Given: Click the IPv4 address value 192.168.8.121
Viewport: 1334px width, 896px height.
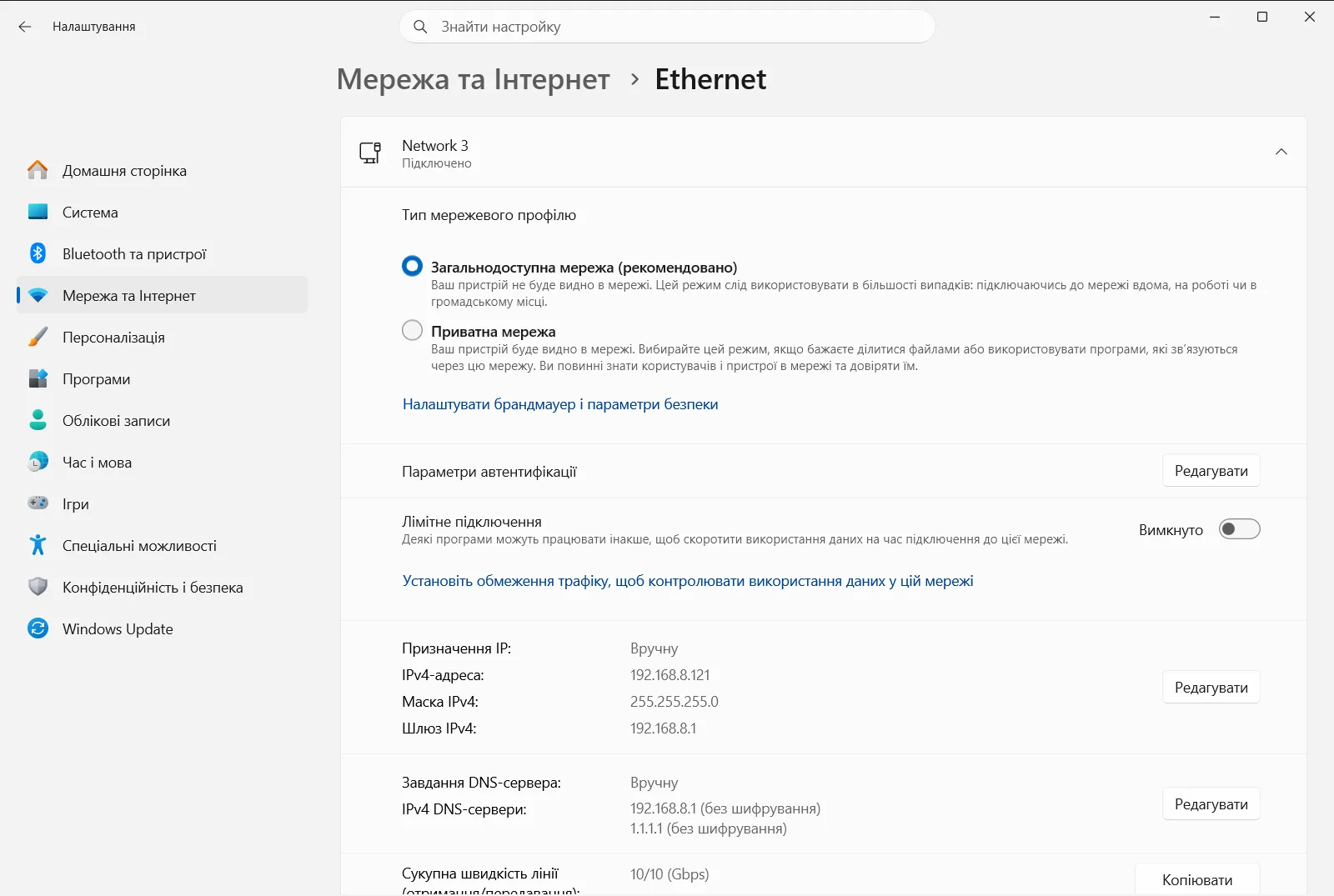Looking at the screenshot, I should [670, 675].
